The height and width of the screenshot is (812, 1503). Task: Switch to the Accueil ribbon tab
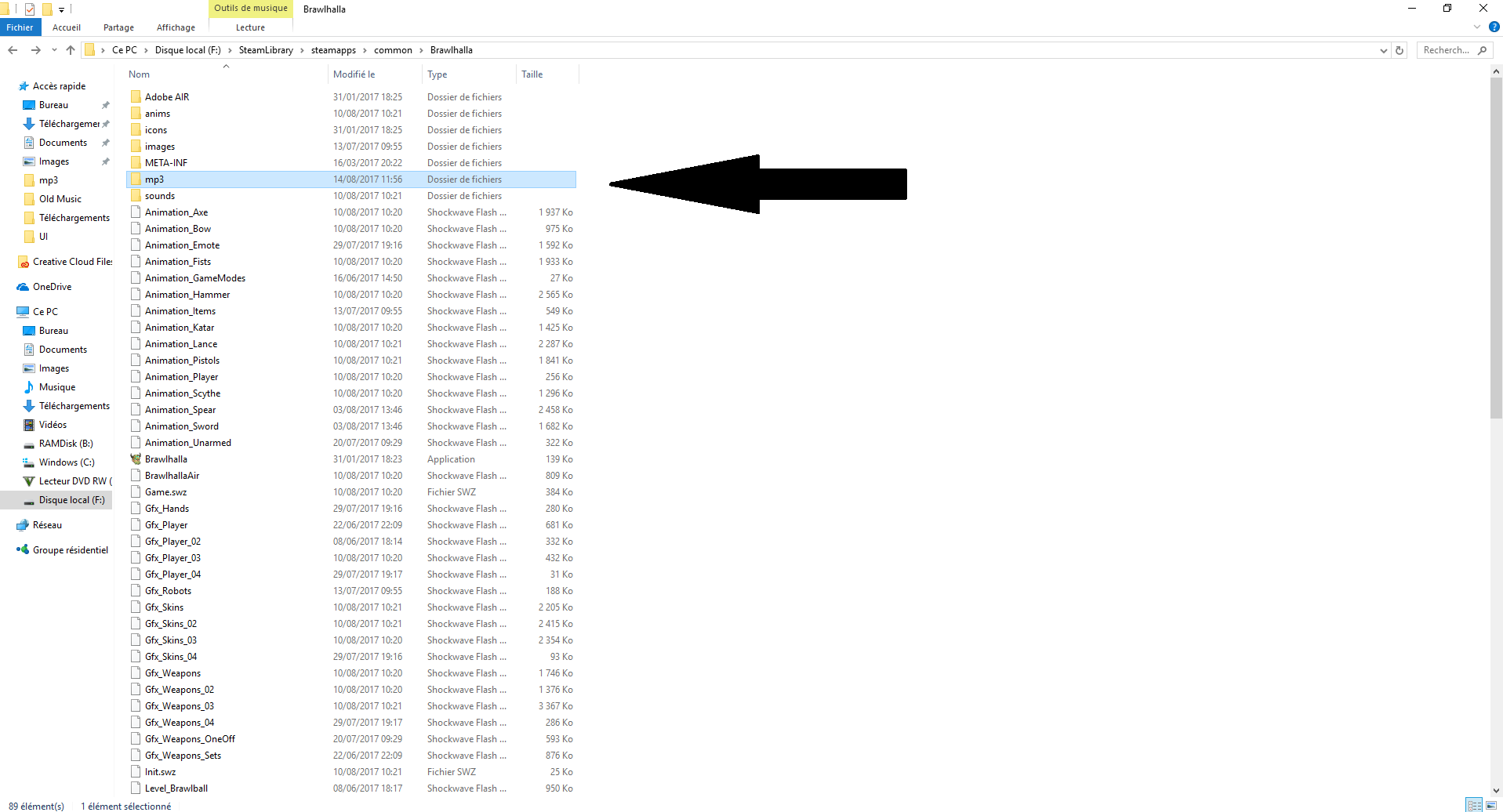tap(67, 27)
